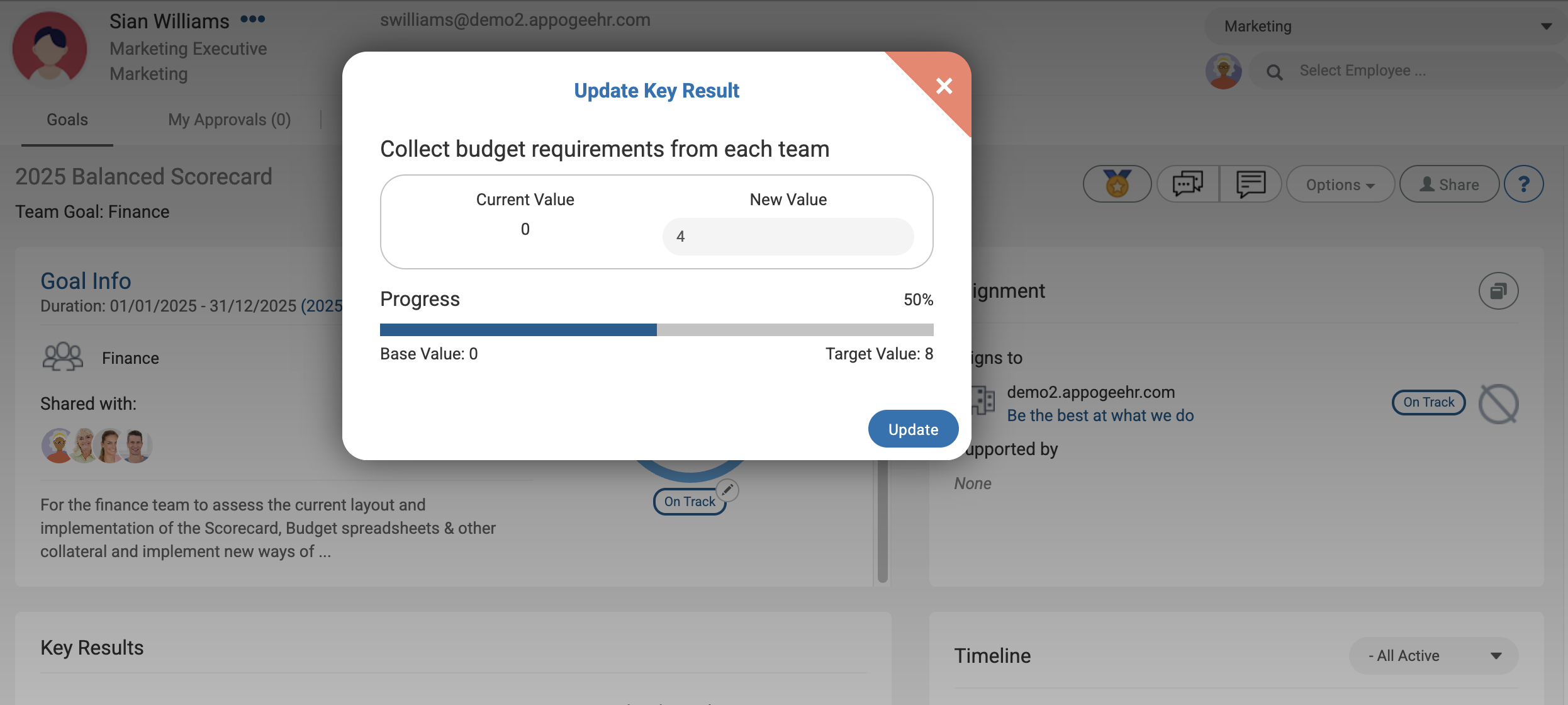The image size is (1568, 705).
Task: Expand the Marketing department dropdown
Action: (x=1384, y=26)
